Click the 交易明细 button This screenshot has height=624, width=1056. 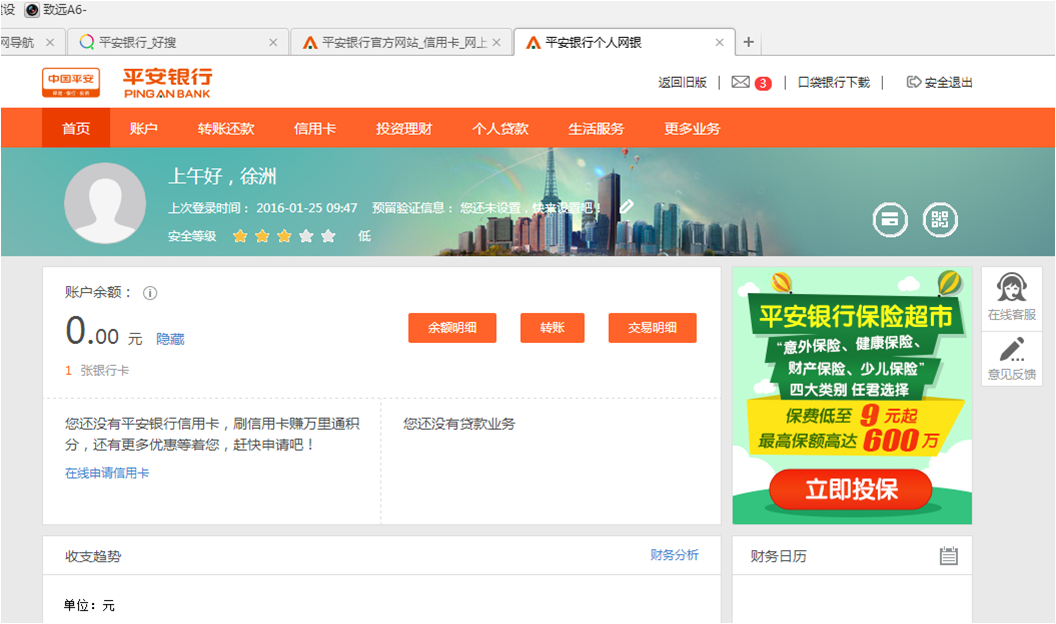point(652,328)
